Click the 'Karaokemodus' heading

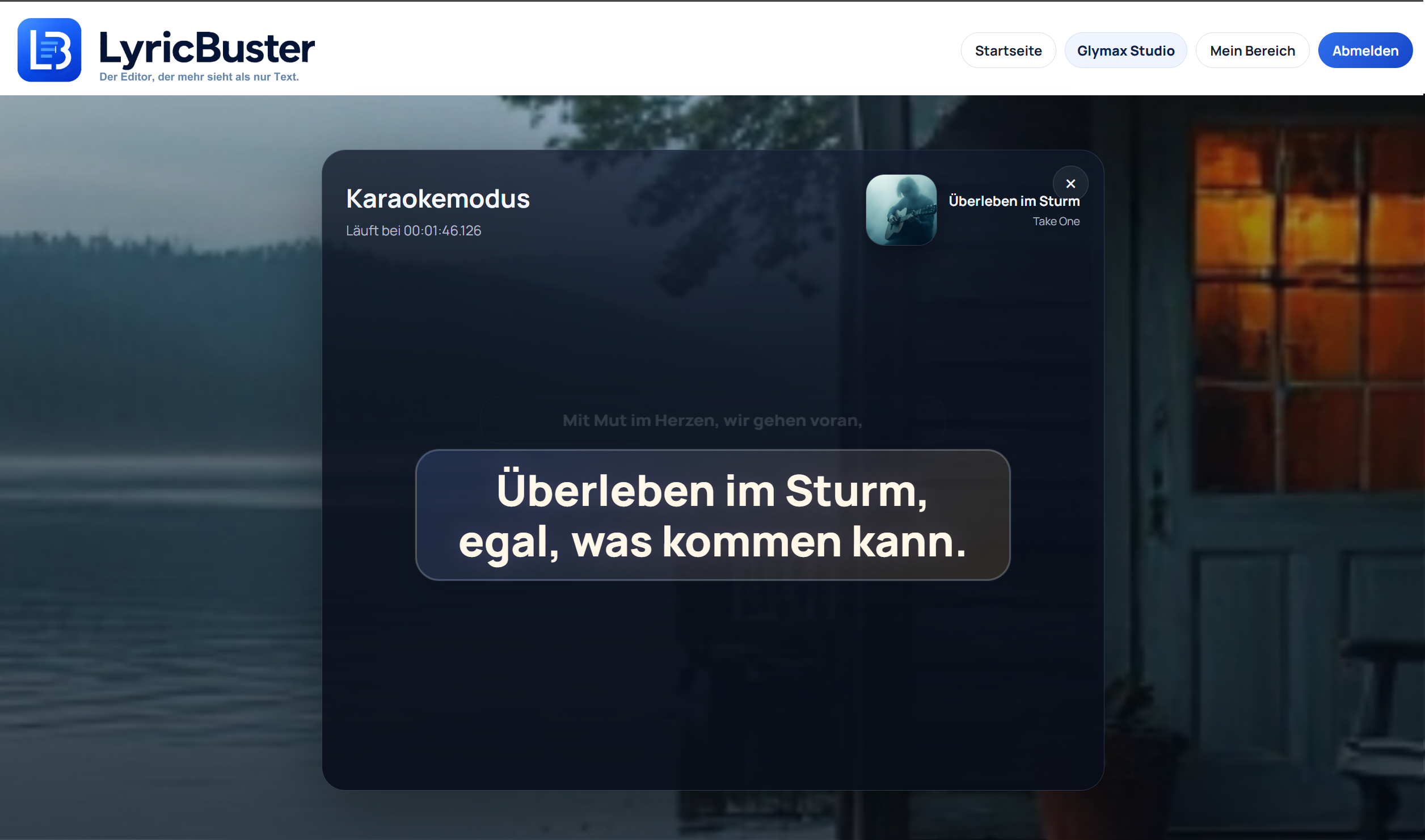point(438,199)
